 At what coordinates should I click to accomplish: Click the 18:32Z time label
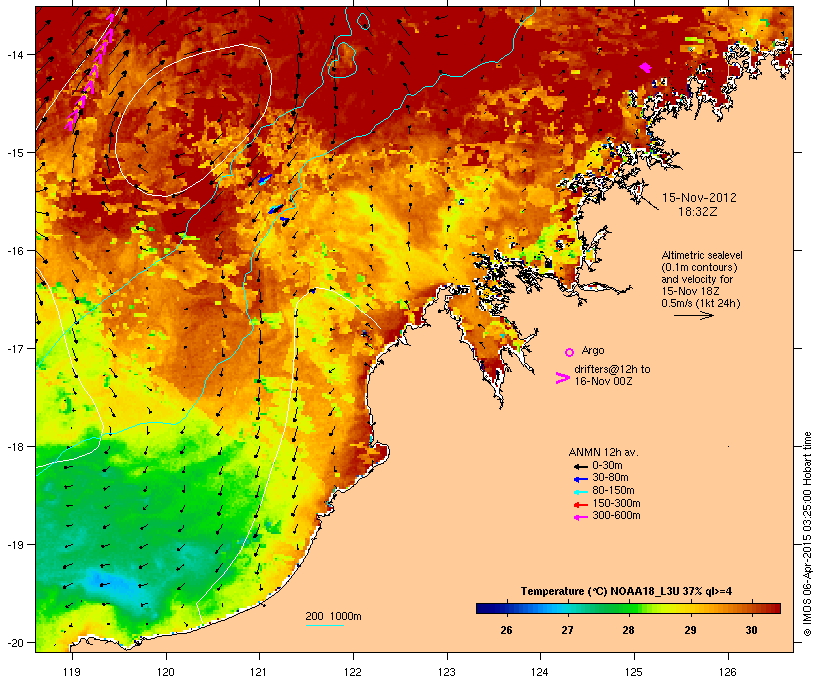point(698,212)
